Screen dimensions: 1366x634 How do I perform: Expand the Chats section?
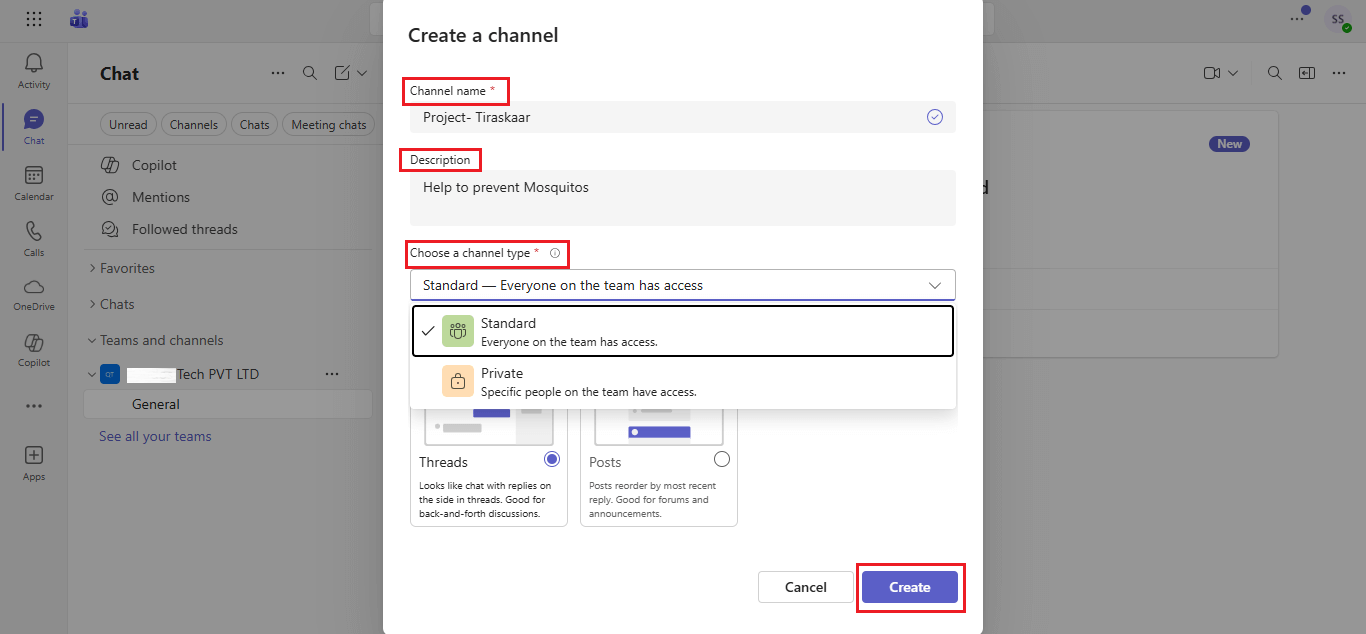(x=117, y=304)
